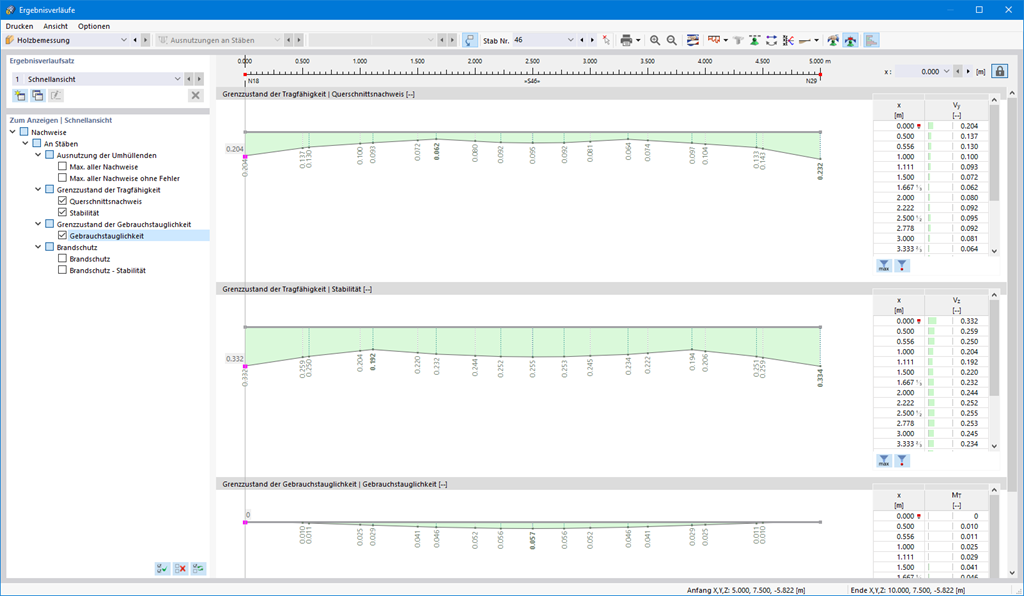Image resolution: width=1024 pixels, height=596 pixels.
Task: Click the invert selection icon below tree
Action: 199,569
